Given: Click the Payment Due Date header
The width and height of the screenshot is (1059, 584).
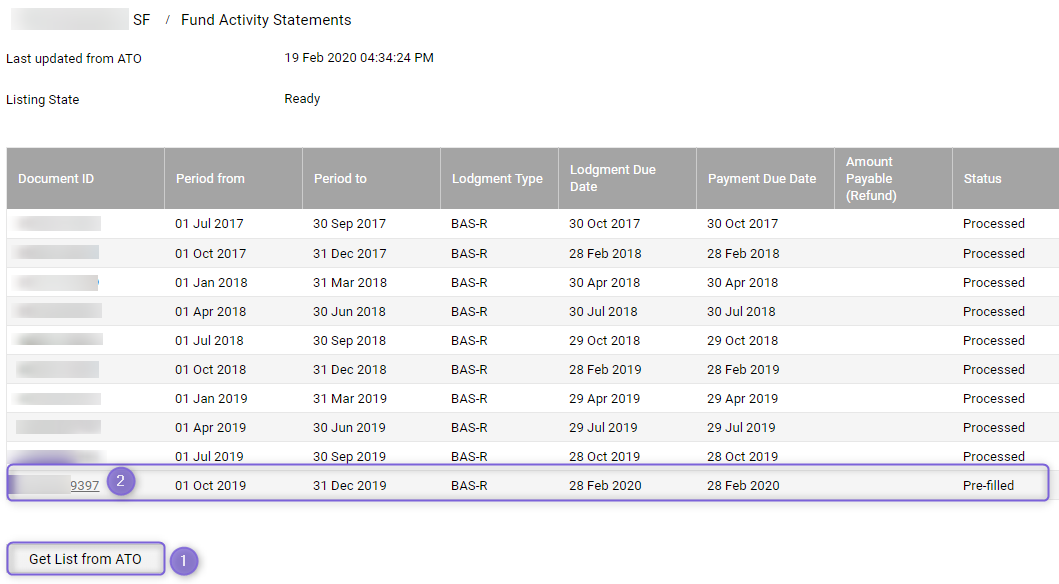Looking at the screenshot, I should pos(765,178).
